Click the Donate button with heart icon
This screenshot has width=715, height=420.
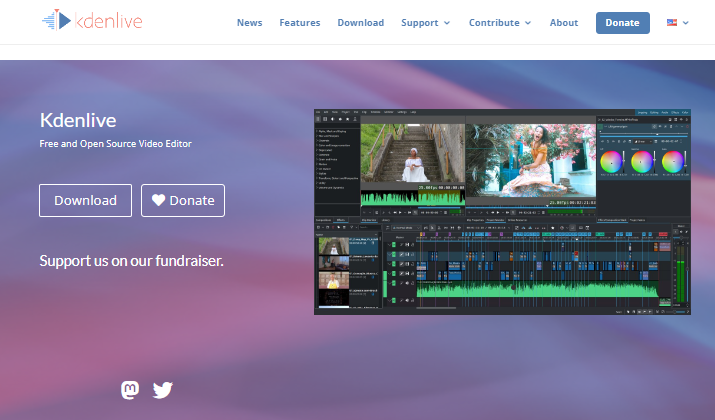(183, 200)
